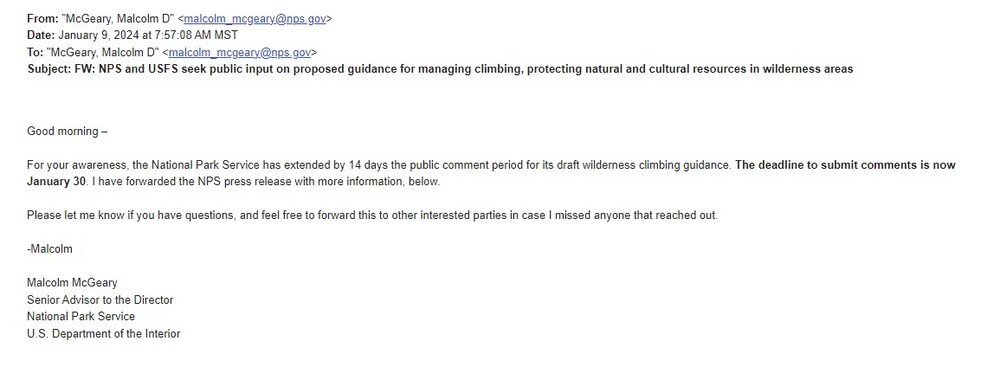Click "Senior Advisor to the Director" title

click(100, 300)
